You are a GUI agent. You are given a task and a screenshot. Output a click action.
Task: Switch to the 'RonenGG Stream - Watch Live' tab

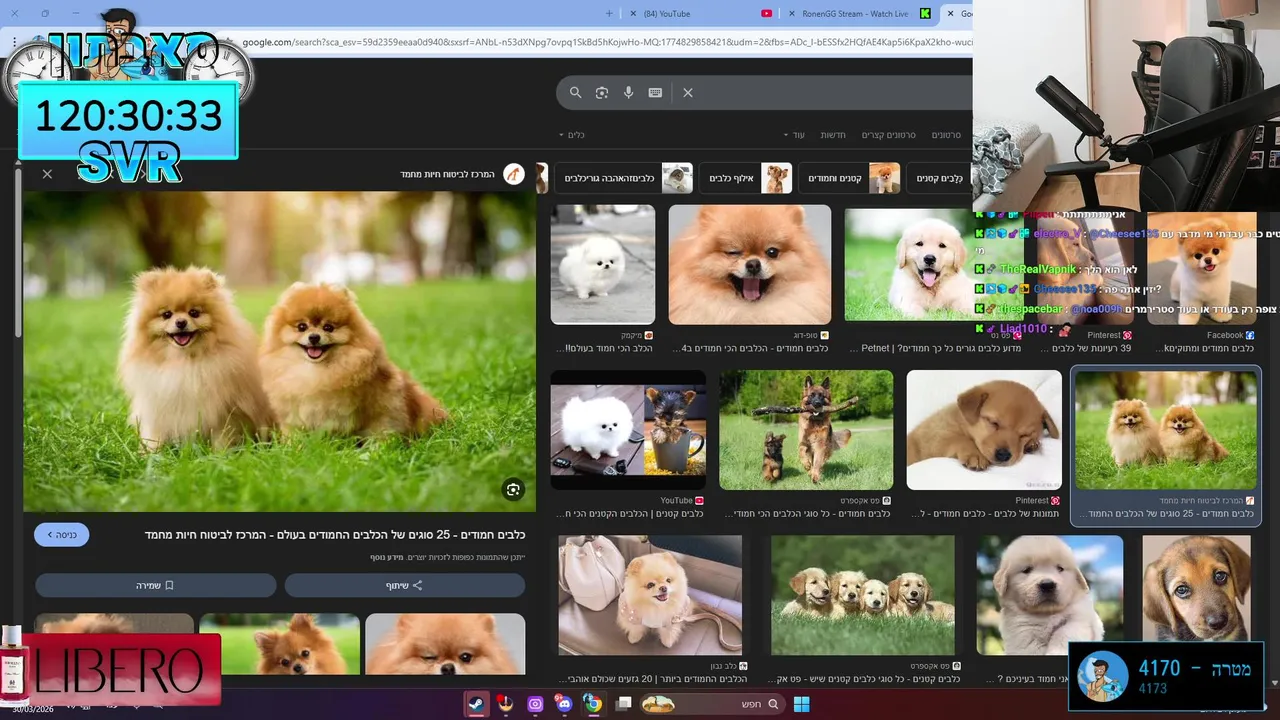point(860,13)
